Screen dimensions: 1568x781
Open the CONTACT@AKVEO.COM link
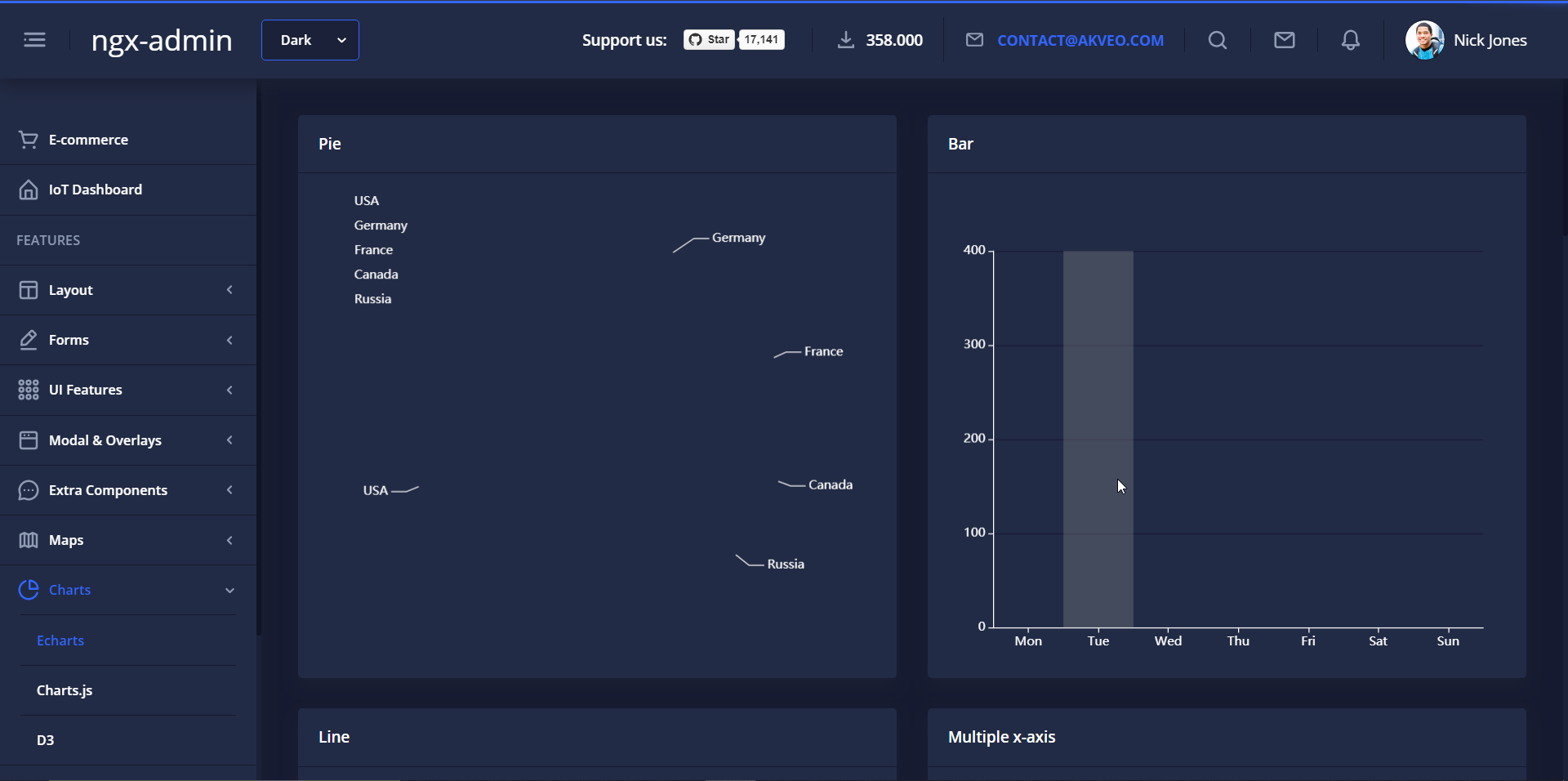click(1080, 40)
